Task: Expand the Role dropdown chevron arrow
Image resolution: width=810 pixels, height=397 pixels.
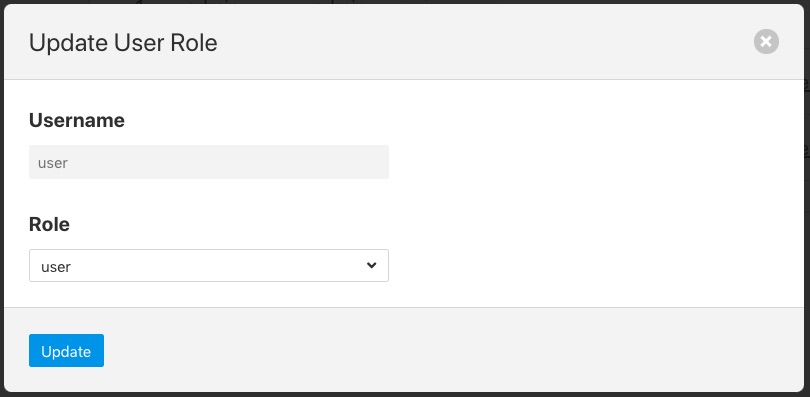Action: point(371,265)
